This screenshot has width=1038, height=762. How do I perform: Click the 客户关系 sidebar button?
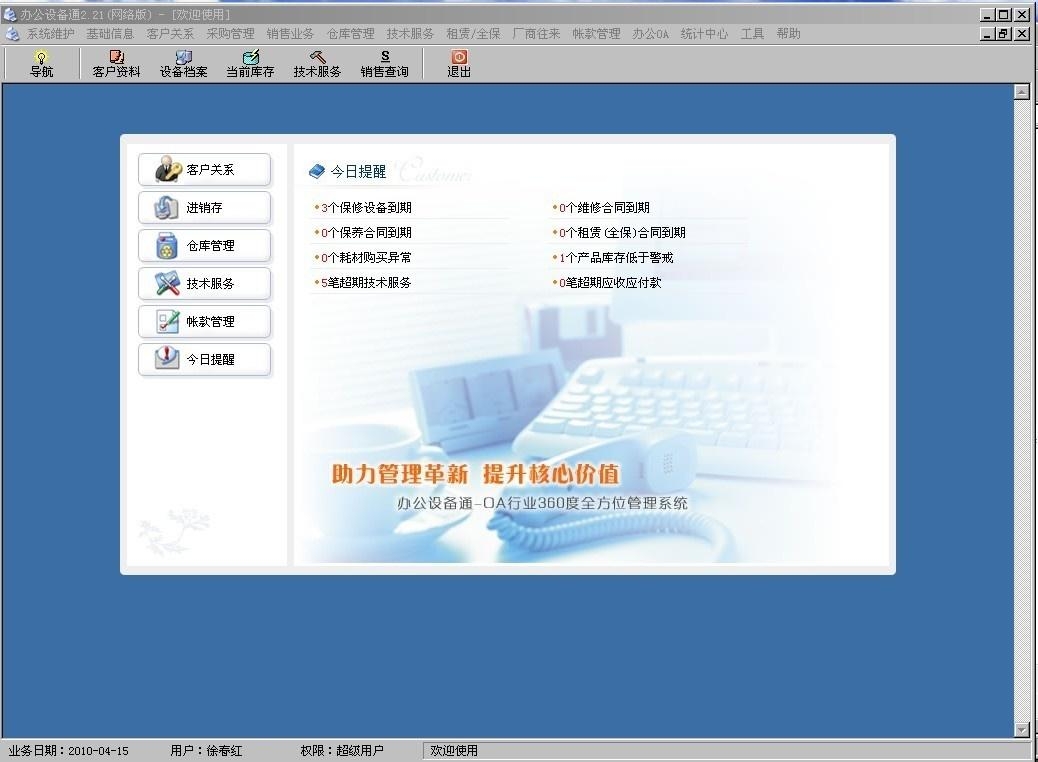pos(205,169)
